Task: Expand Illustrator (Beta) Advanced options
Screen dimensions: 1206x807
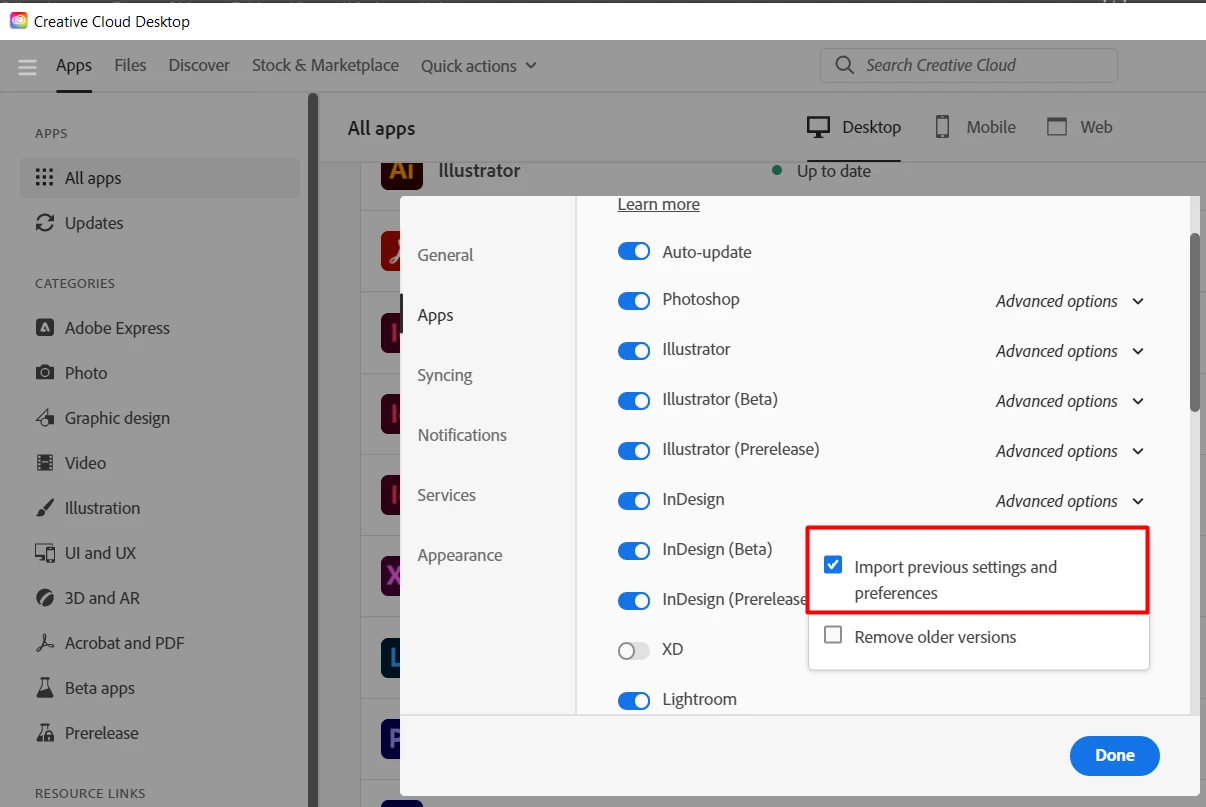Action: tap(1070, 401)
